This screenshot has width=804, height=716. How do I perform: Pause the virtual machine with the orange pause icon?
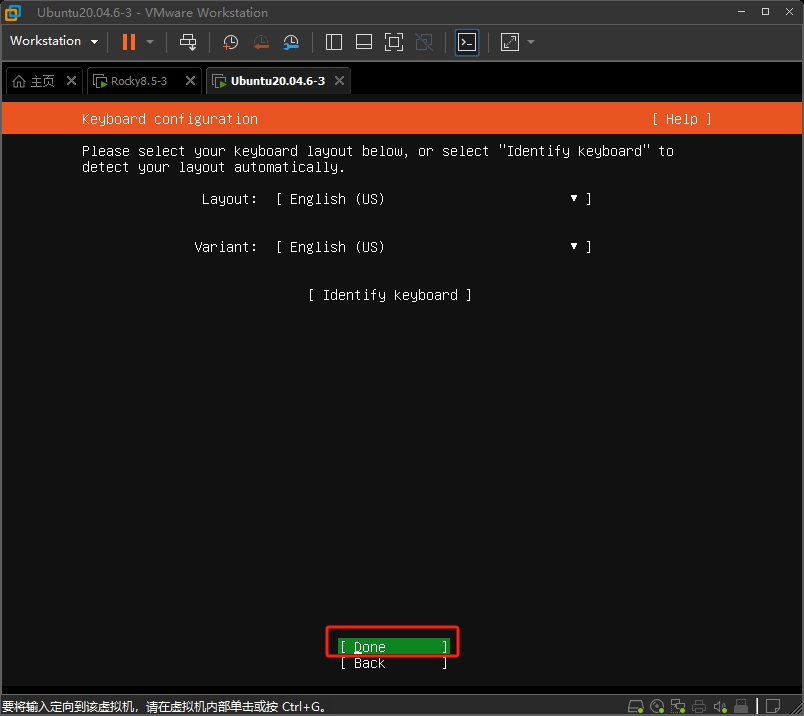(129, 42)
